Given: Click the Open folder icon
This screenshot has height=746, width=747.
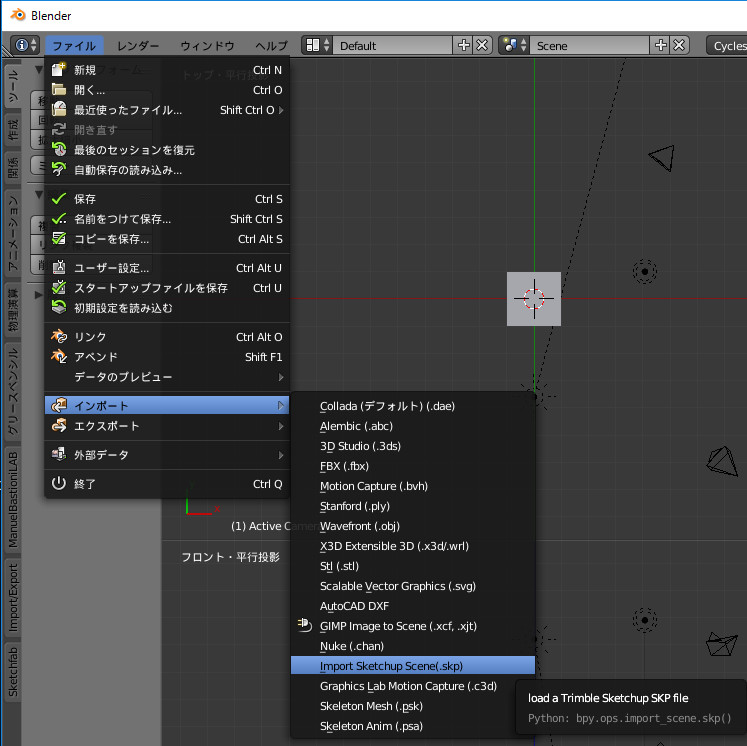Looking at the screenshot, I should (59, 90).
